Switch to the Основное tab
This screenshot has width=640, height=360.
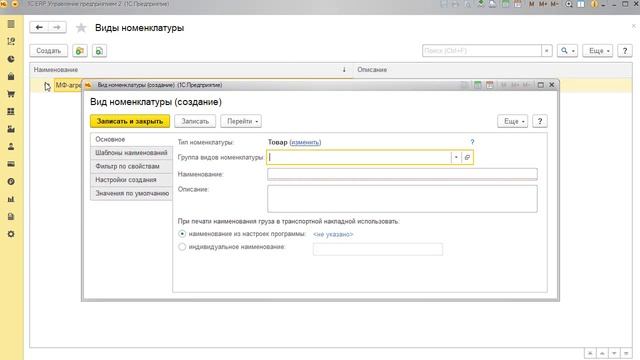point(131,139)
